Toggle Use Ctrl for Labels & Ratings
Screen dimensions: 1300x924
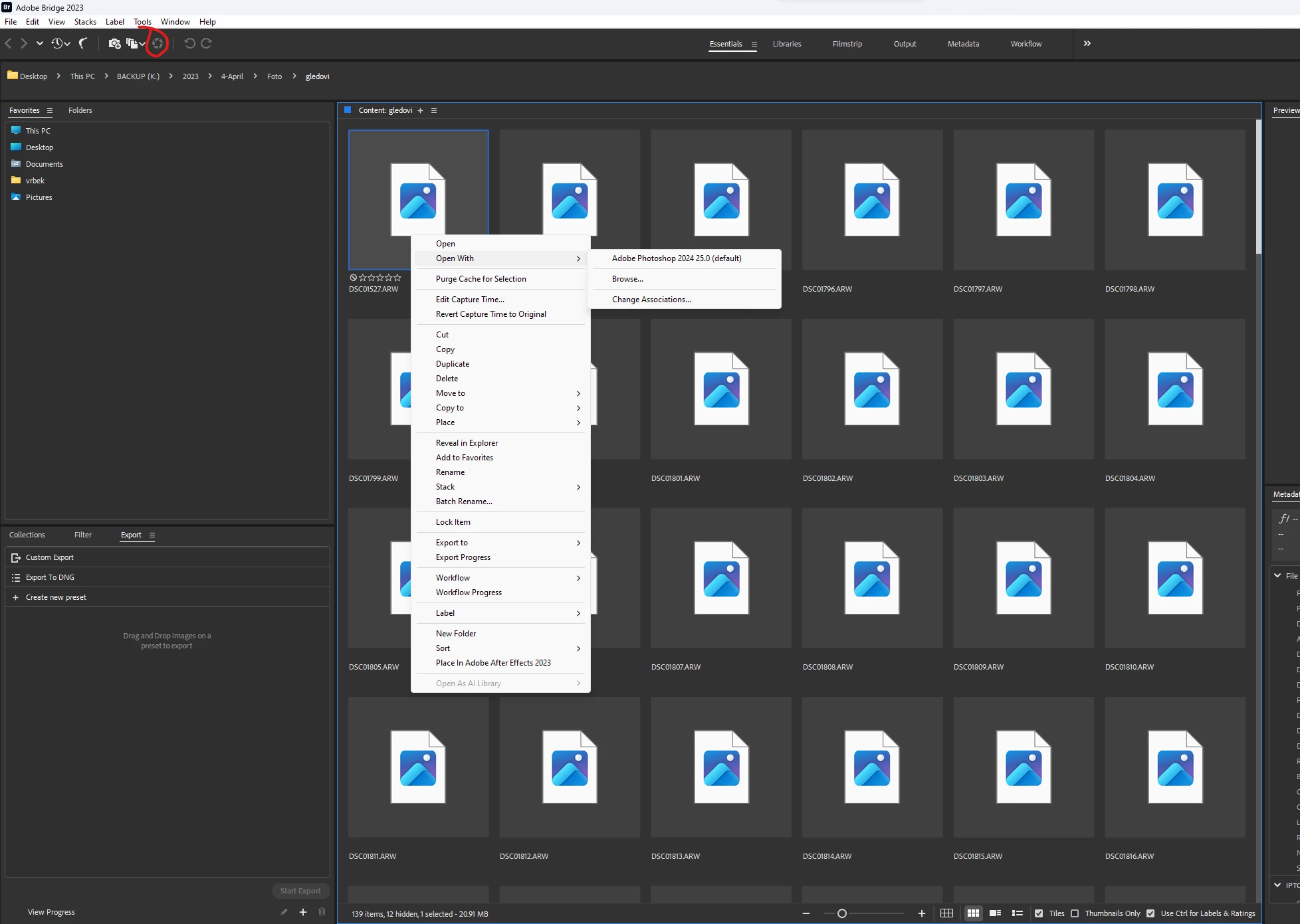click(x=1150, y=913)
